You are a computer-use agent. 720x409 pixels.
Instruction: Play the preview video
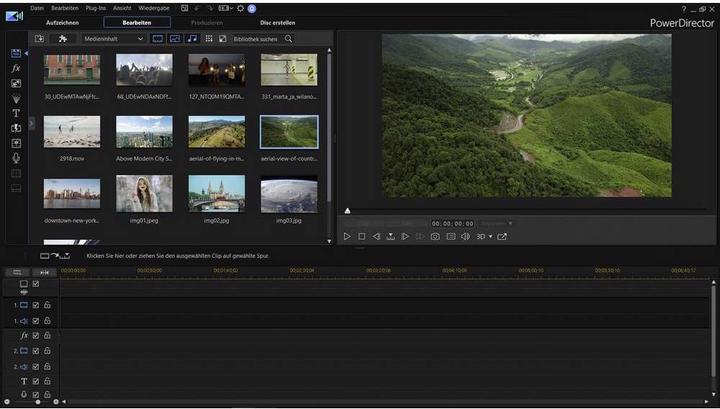click(x=347, y=236)
